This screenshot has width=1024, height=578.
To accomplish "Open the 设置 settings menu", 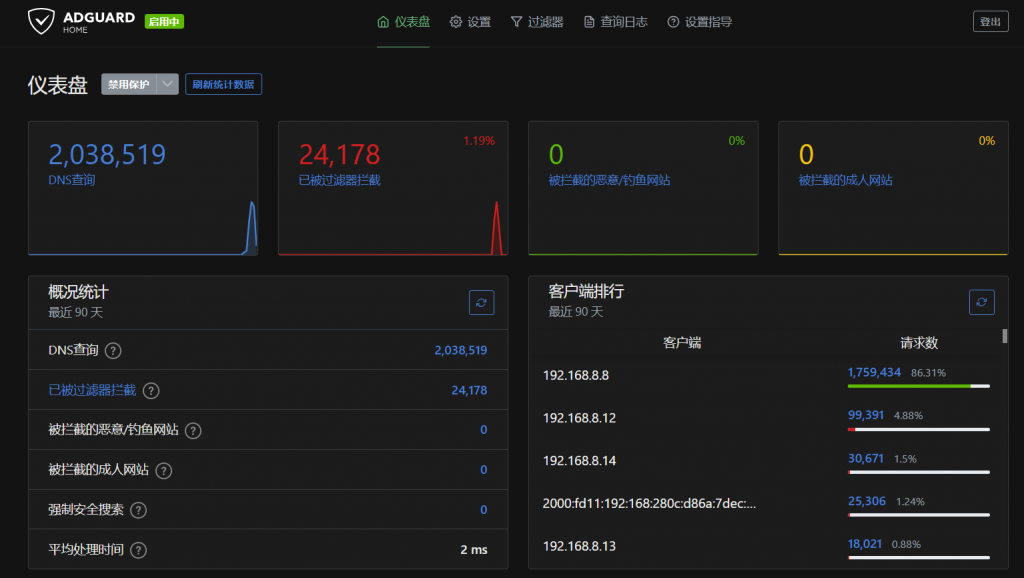I will tap(470, 22).
